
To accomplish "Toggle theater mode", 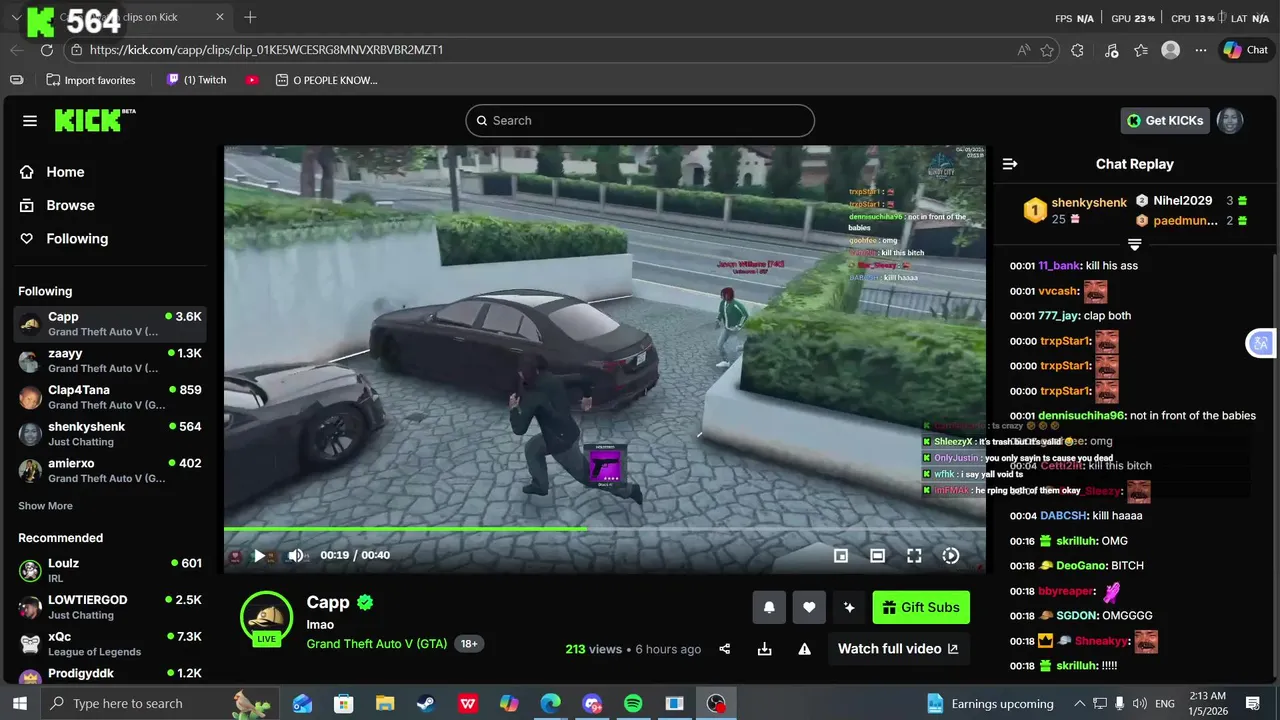I will coord(877,556).
